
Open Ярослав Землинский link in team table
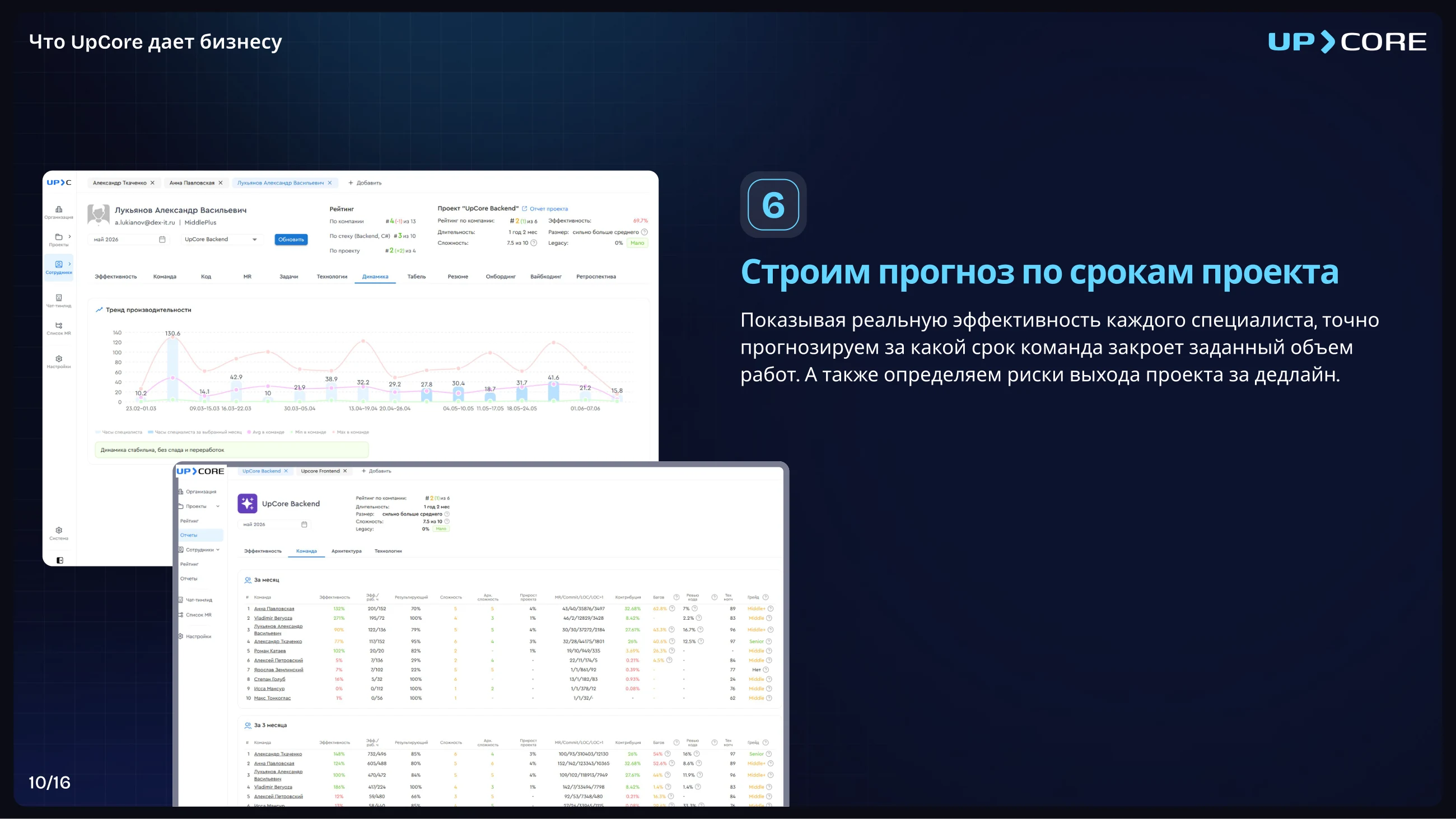[279, 670]
